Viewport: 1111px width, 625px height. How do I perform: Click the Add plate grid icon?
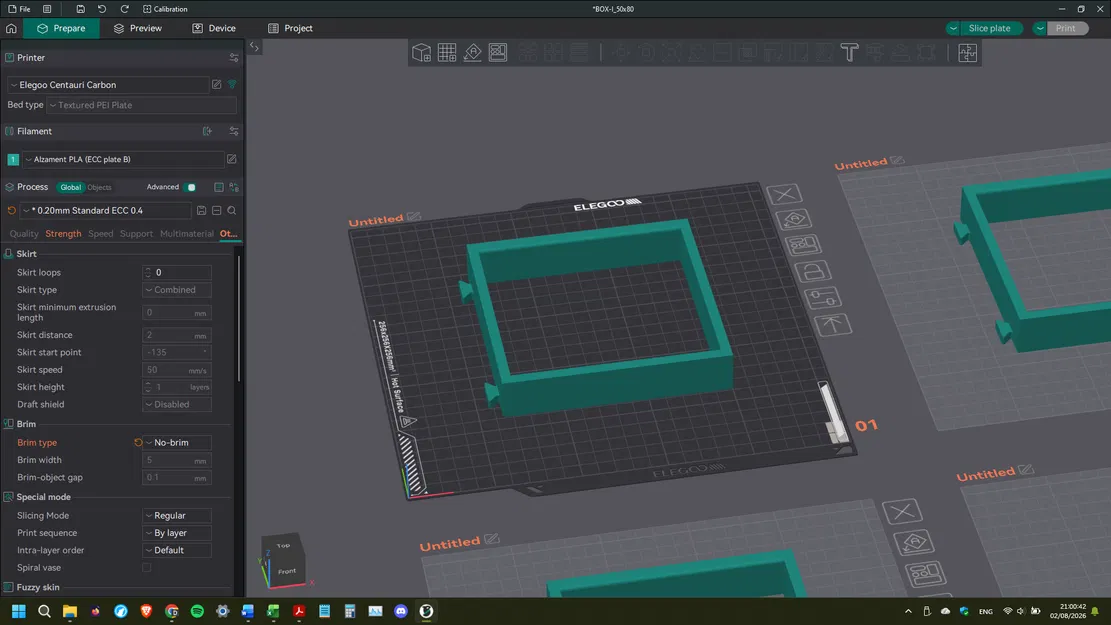point(447,53)
